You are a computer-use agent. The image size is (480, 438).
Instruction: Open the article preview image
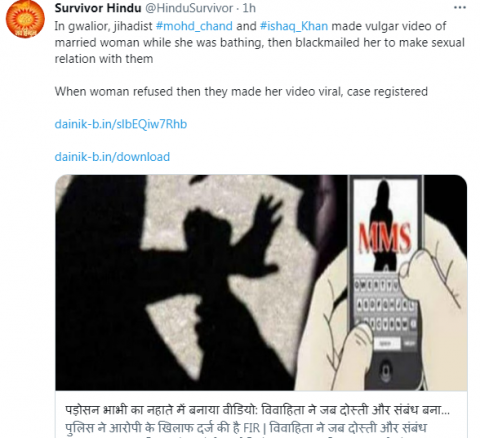[261, 282]
